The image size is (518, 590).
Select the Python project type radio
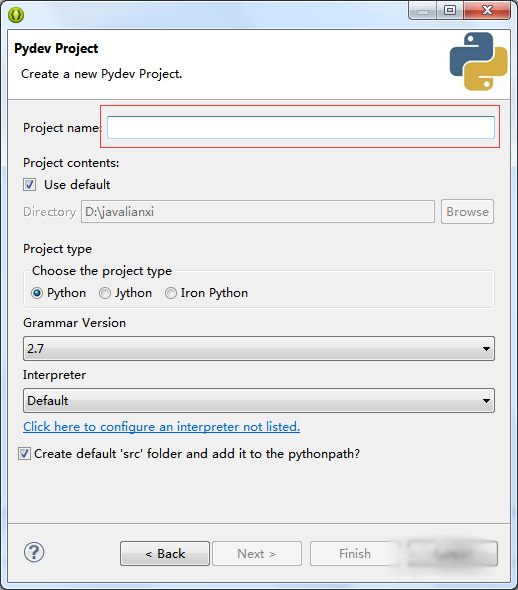point(37,293)
